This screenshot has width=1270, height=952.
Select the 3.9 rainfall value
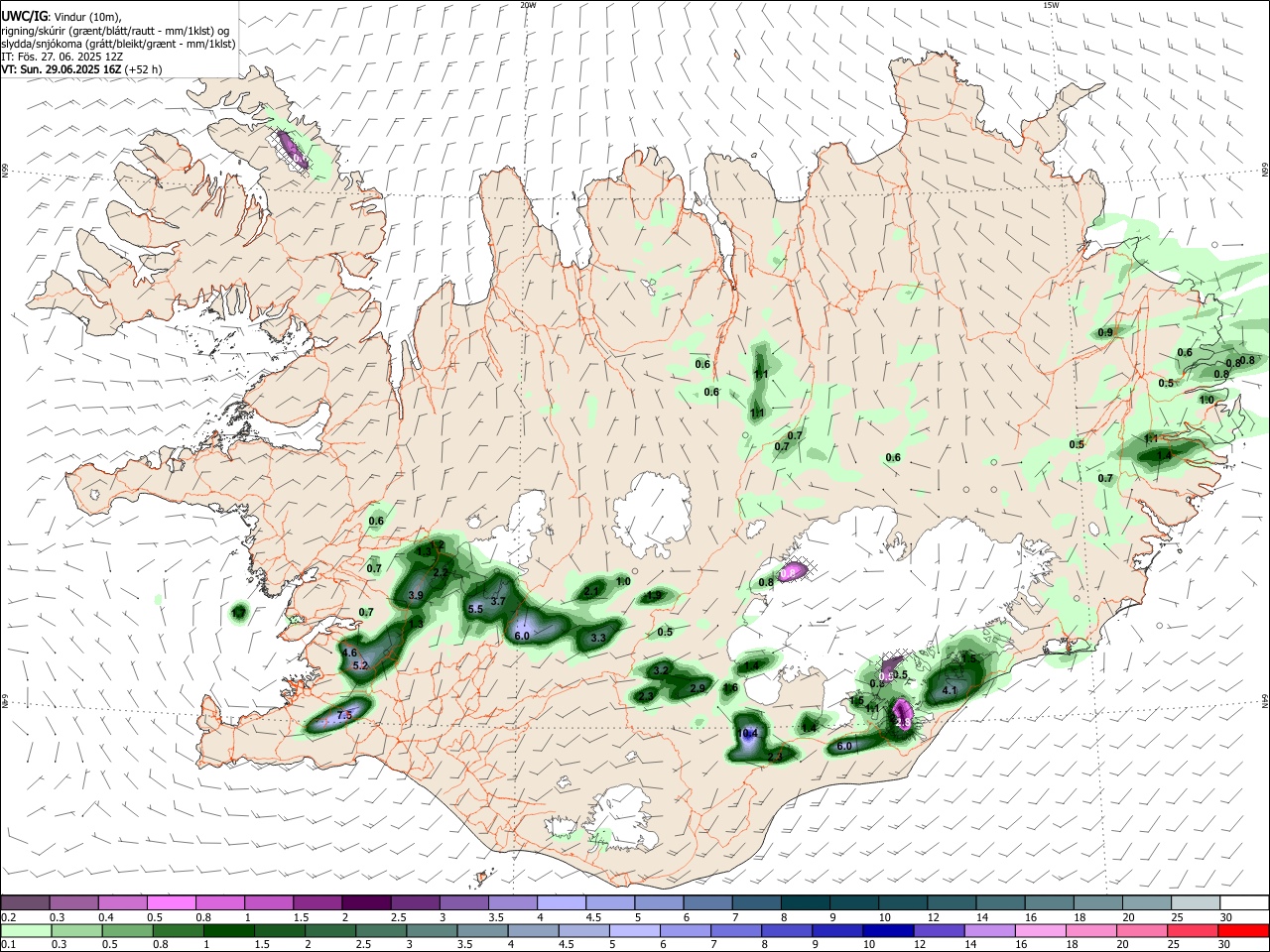[x=416, y=595]
